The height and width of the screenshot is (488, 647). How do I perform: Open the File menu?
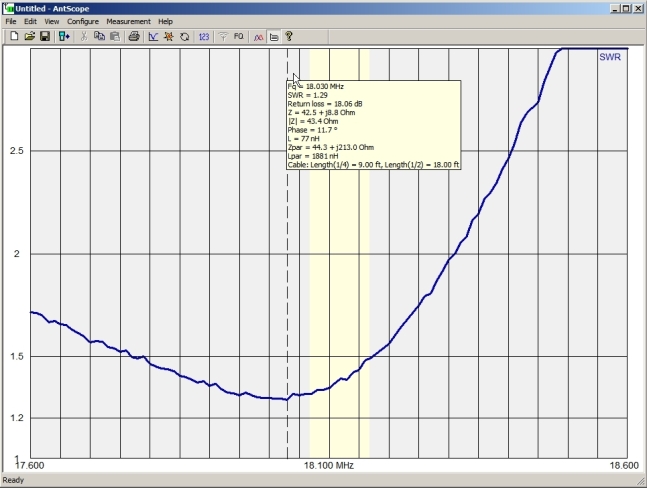point(11,21)
